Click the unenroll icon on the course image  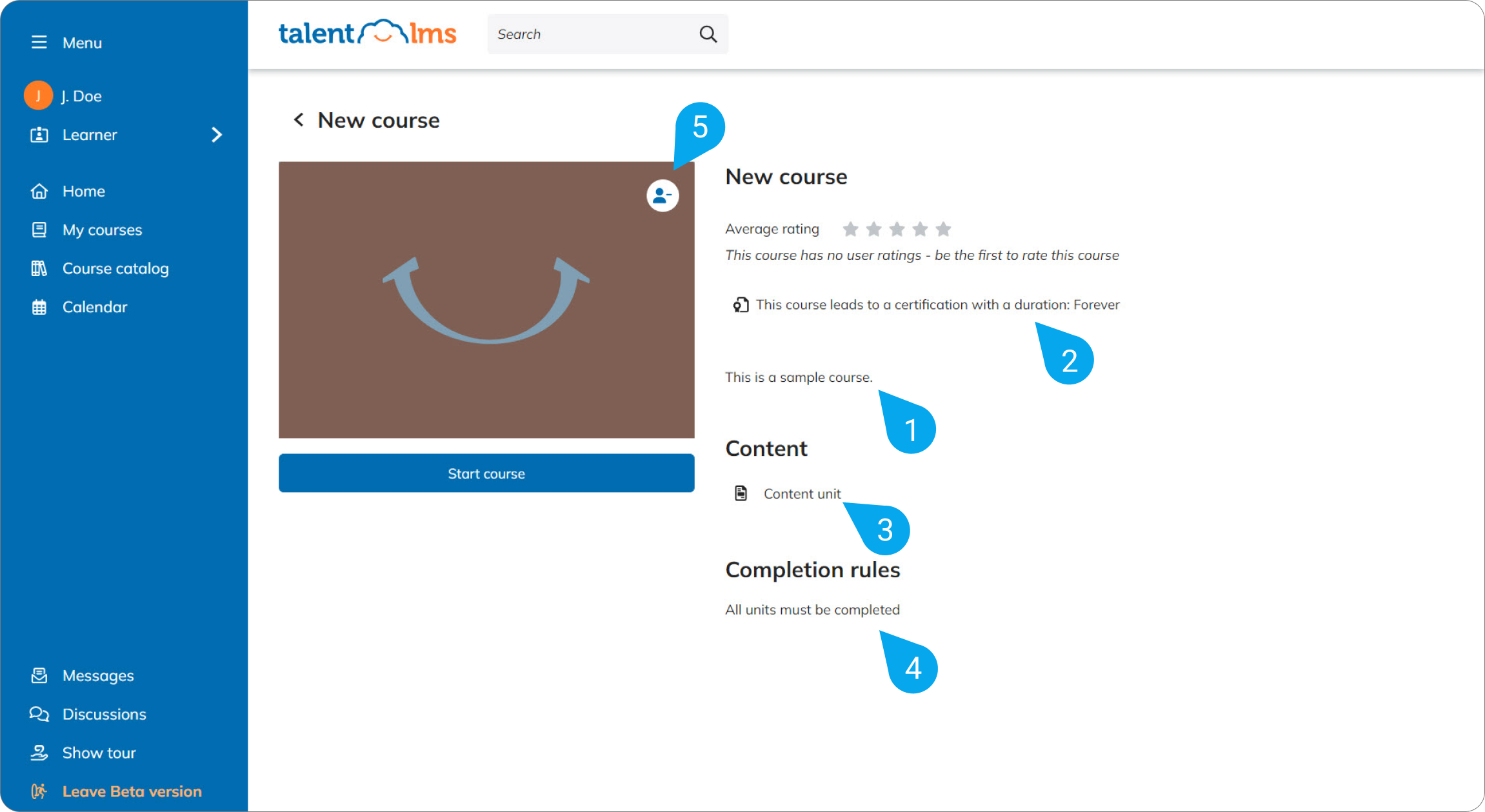click(661, 197)
